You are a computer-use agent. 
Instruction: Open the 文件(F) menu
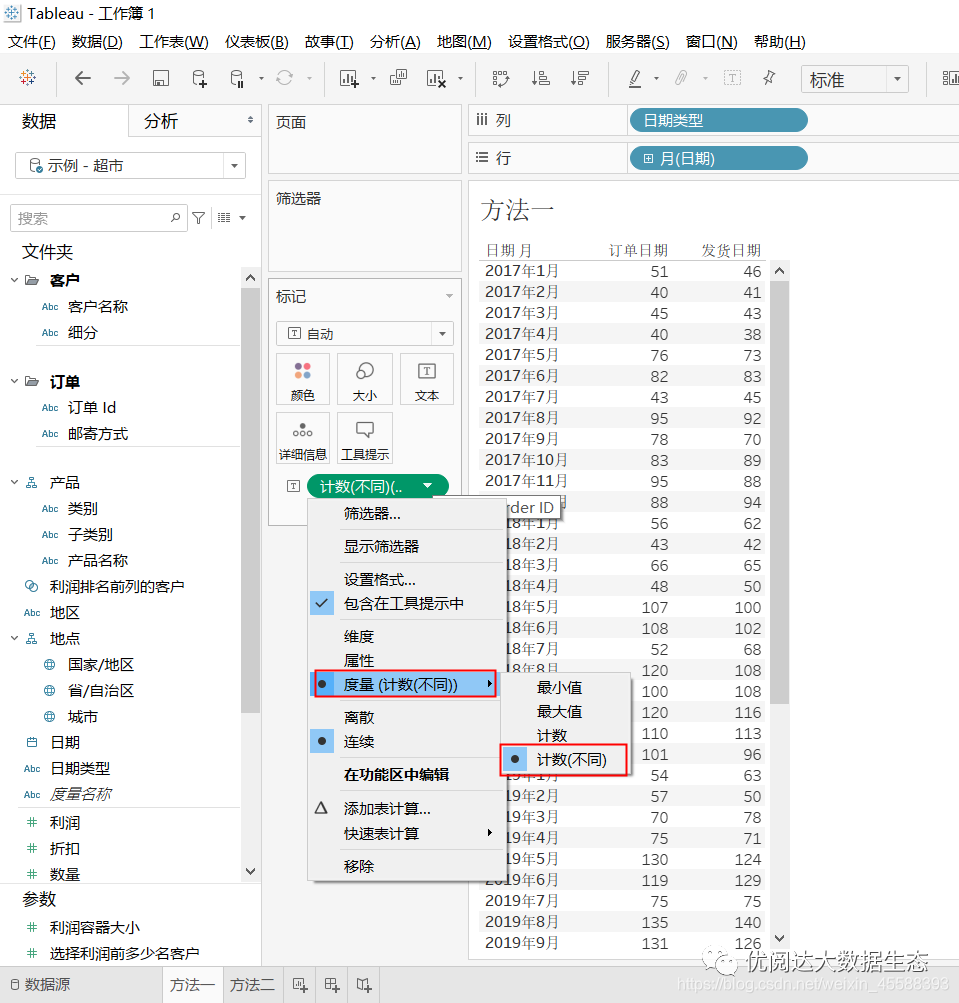point(31,42)
